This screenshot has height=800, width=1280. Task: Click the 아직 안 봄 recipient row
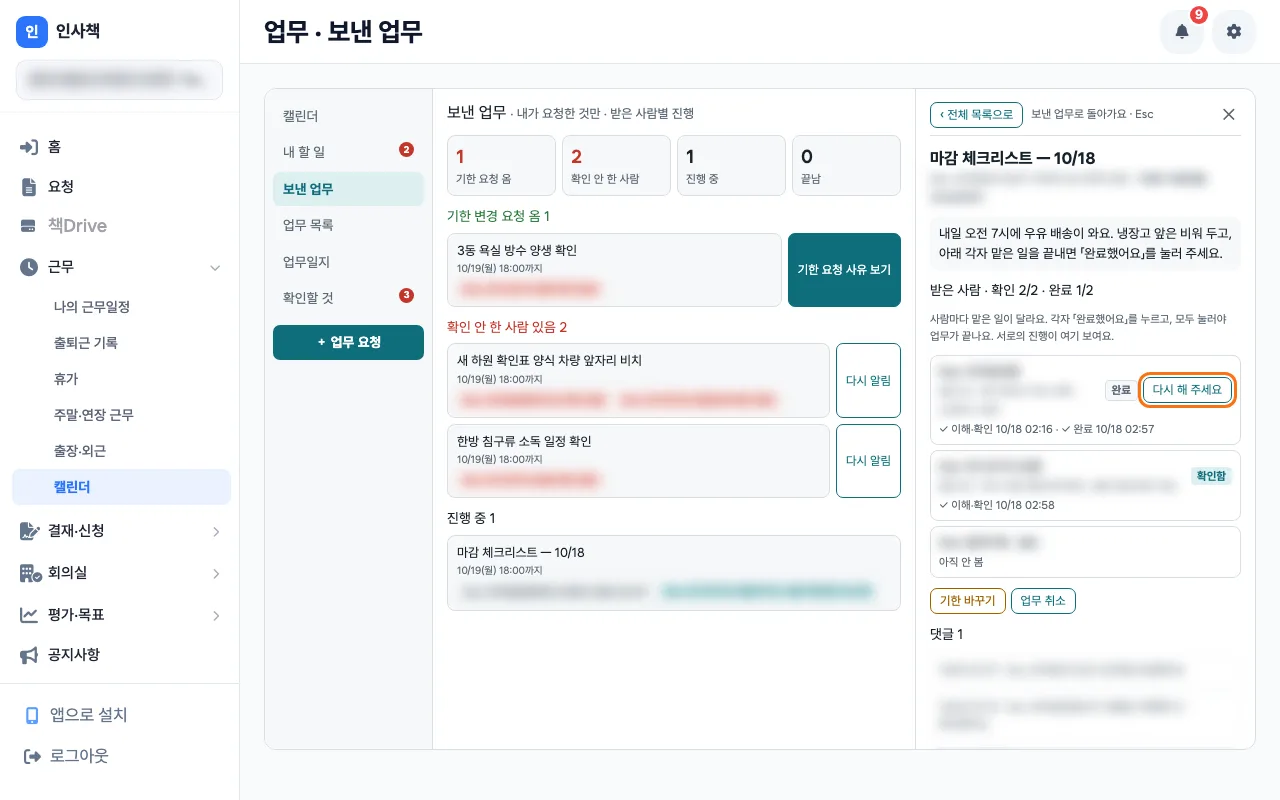click(x=1085, y=552)
